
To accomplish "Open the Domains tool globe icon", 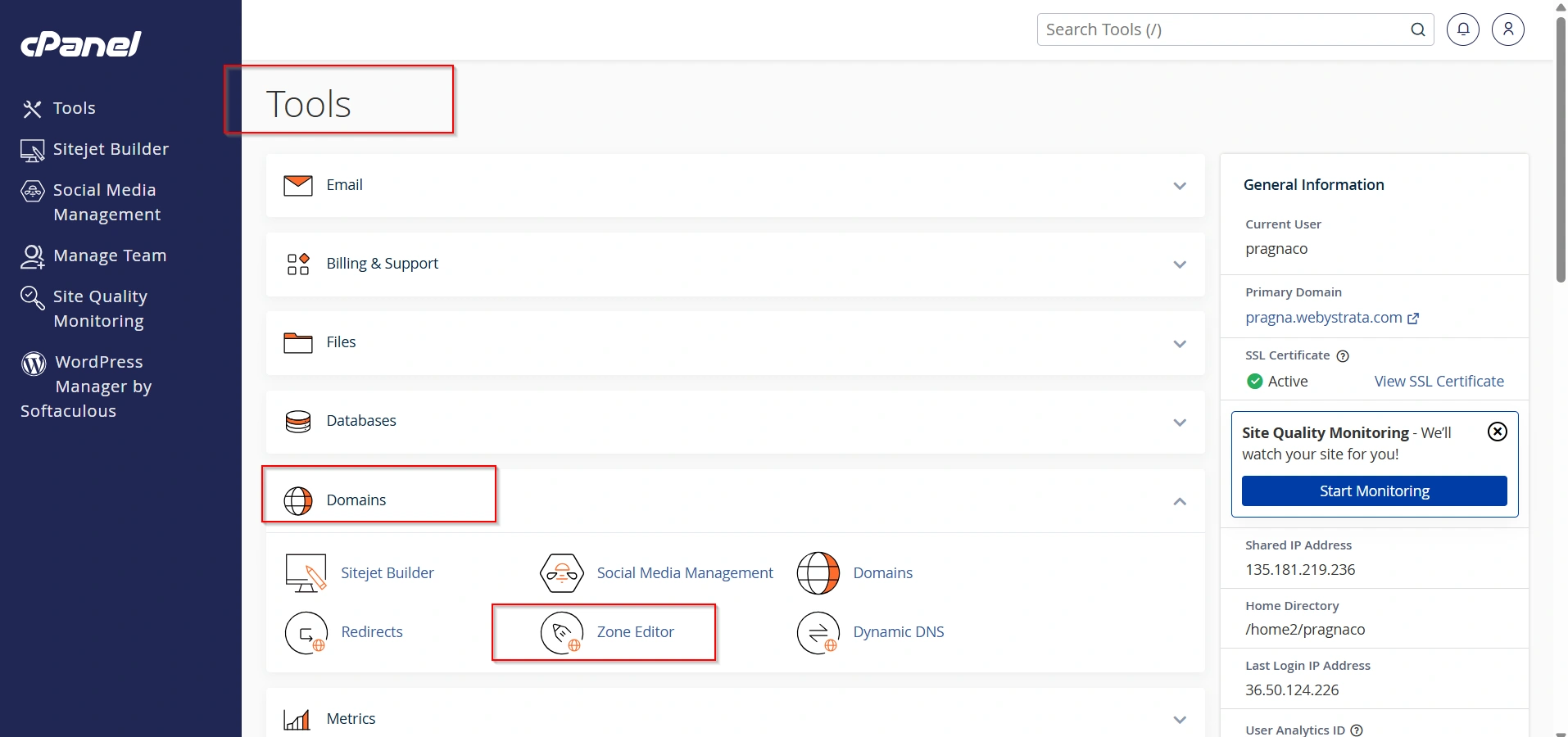I will click(x=818, y=573).
